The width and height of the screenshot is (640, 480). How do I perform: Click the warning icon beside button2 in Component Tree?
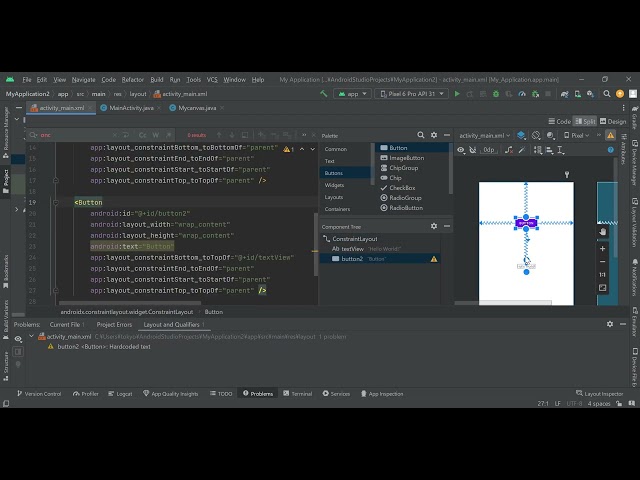[434, 259]
